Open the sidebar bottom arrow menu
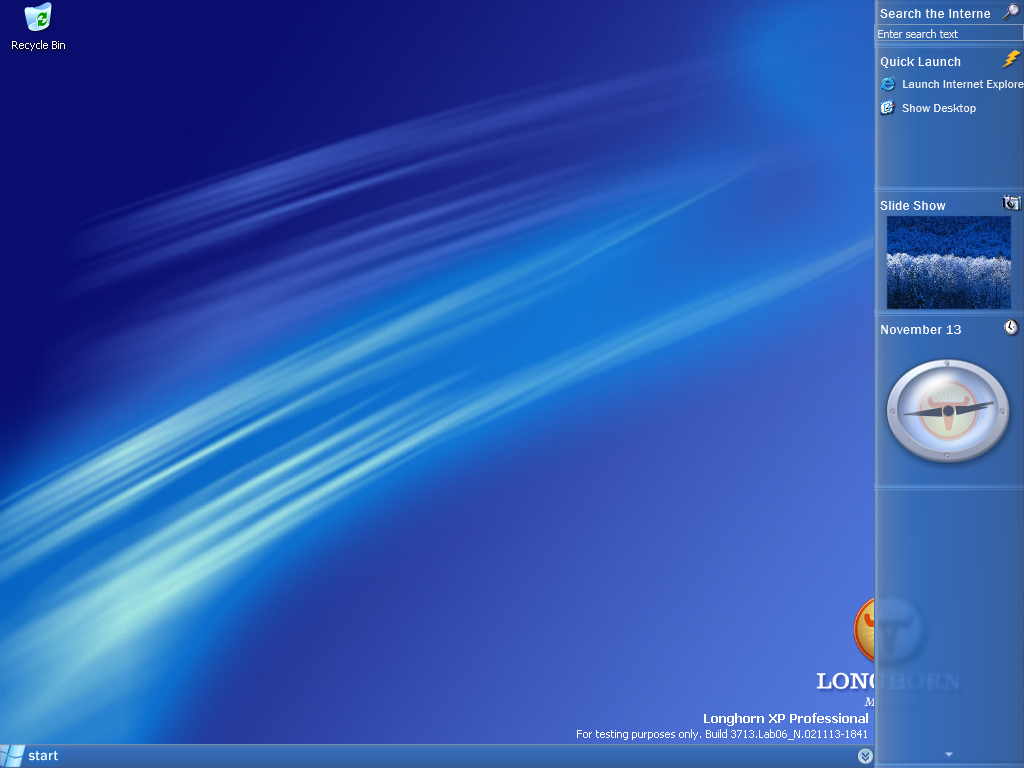Viewport: 1024px width, 768px height. [x=949, y=754]
